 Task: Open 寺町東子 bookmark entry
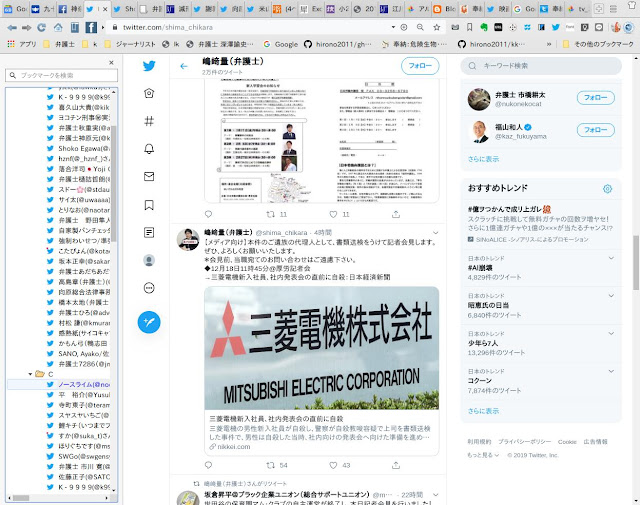click(79, 405)
